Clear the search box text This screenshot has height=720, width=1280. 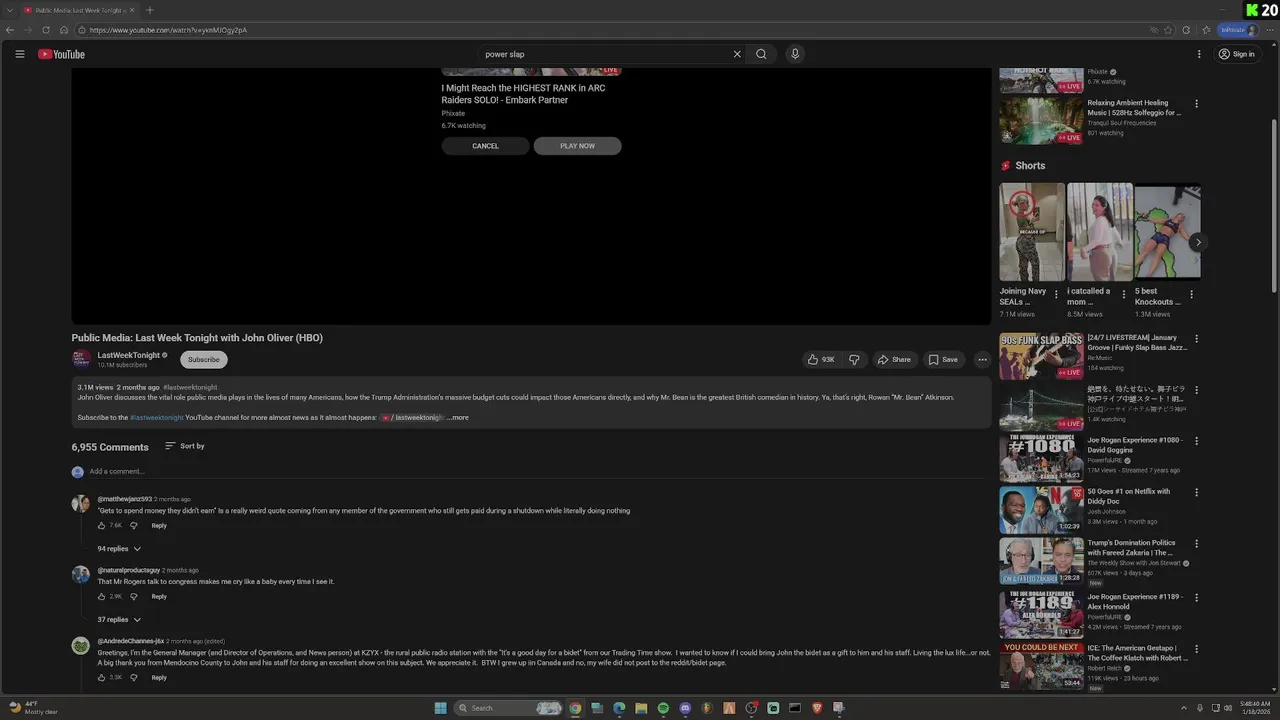pos(737,54)
